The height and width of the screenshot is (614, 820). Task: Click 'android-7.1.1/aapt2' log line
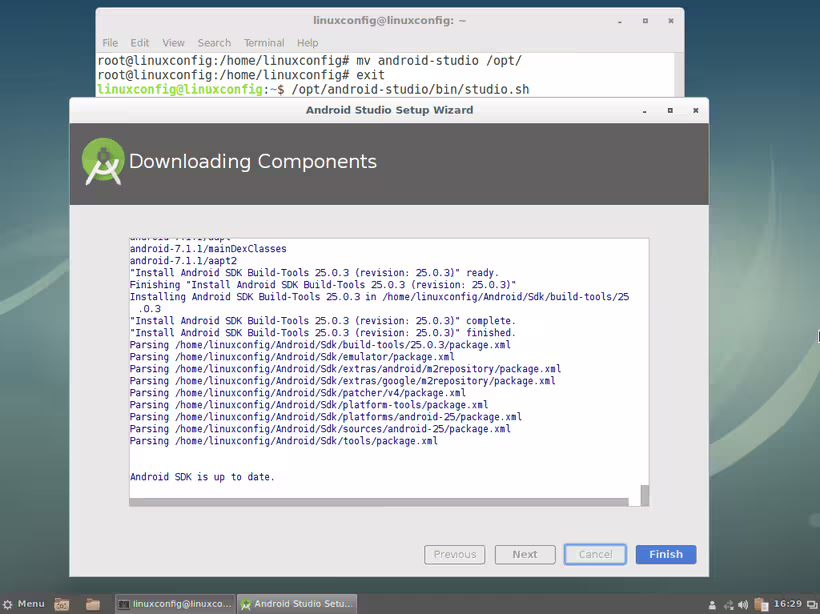(183, 260)
